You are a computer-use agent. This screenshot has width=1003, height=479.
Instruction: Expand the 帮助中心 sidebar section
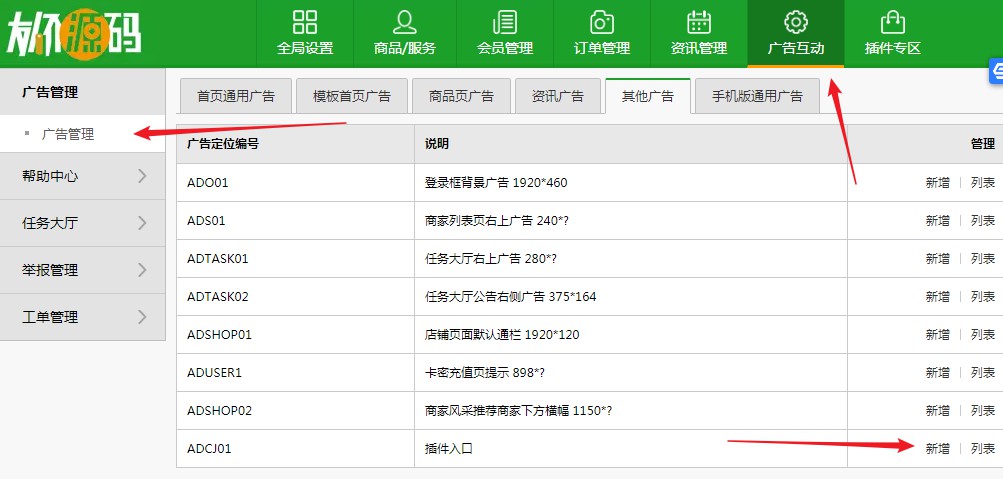[x=82, y=176]
